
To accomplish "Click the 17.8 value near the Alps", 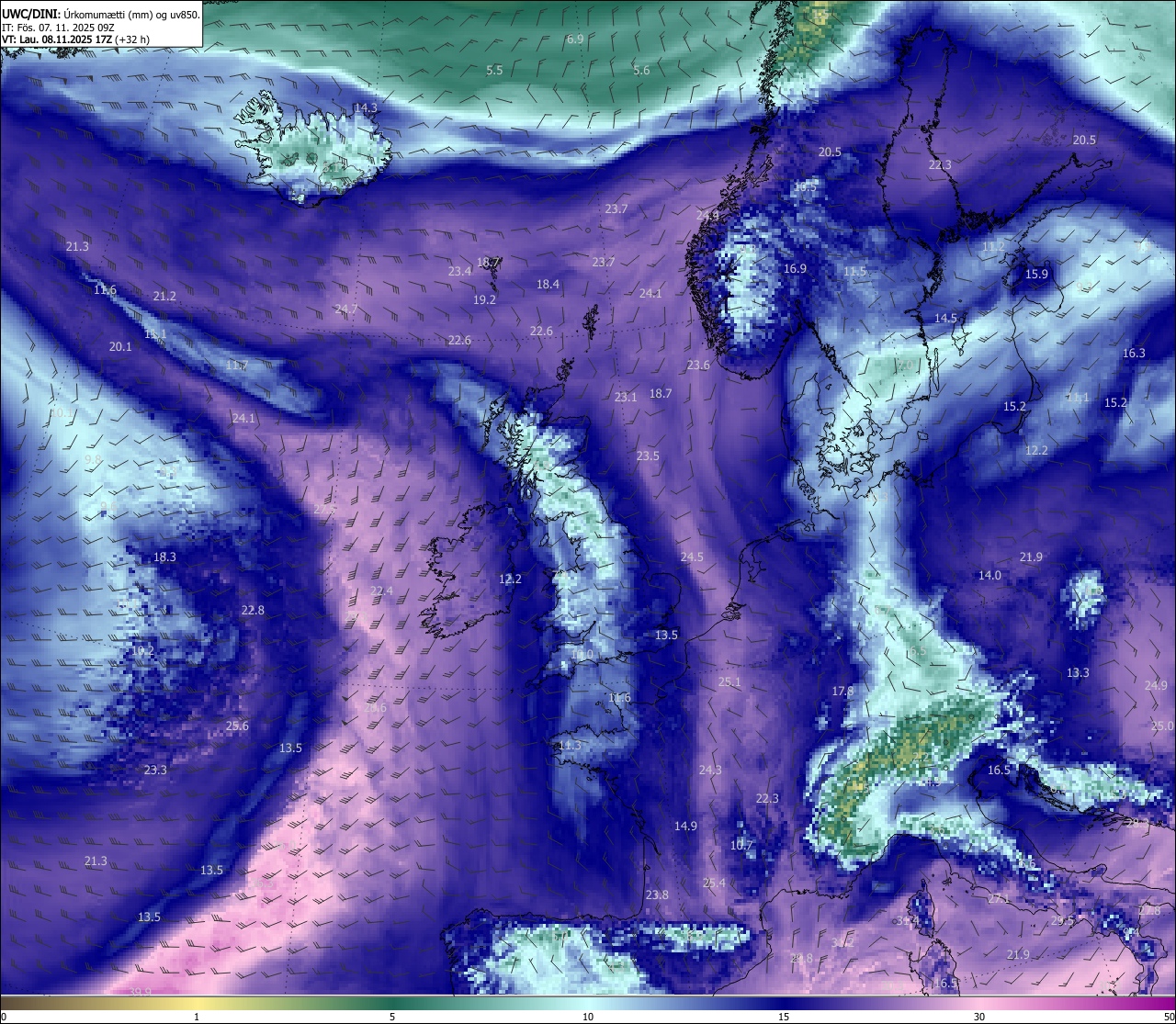I will (842, 692).
